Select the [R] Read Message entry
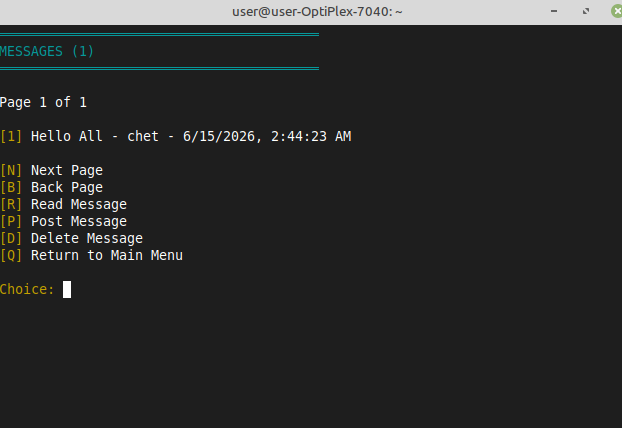The height and width of the screenshot is (428, 622). pos(63,204)
